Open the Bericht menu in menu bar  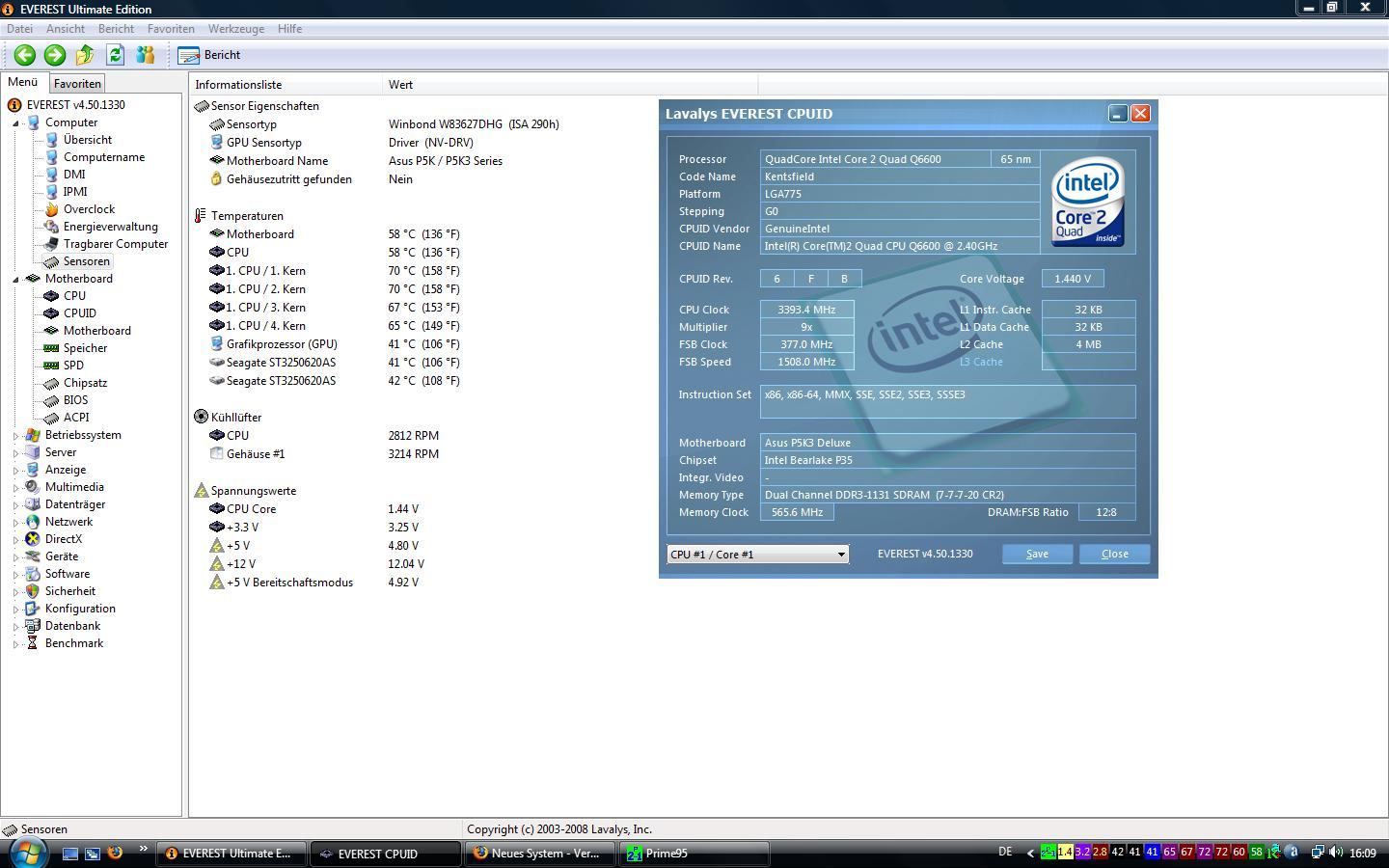116,29
